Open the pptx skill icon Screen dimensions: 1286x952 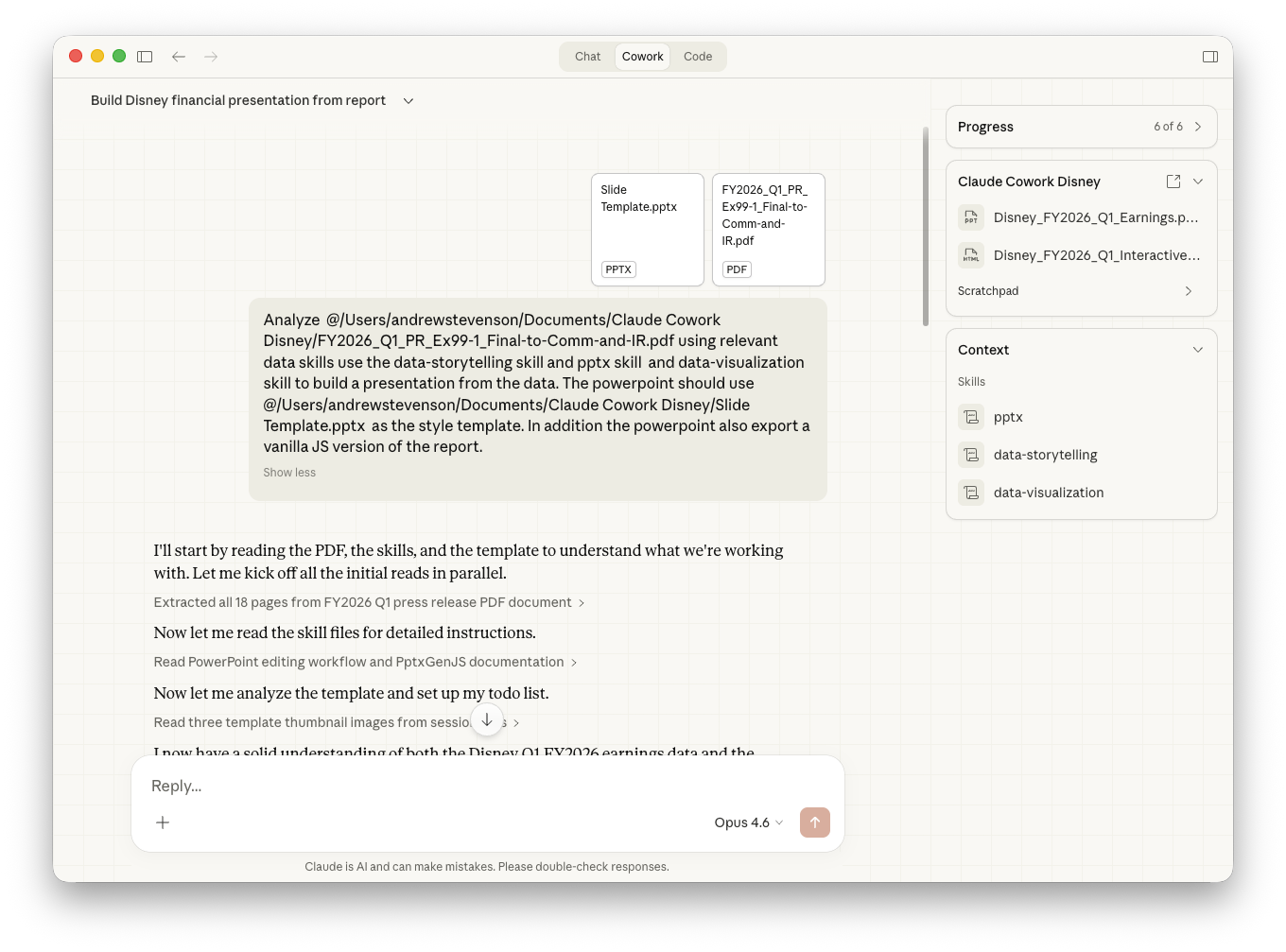tap(971, 417)
